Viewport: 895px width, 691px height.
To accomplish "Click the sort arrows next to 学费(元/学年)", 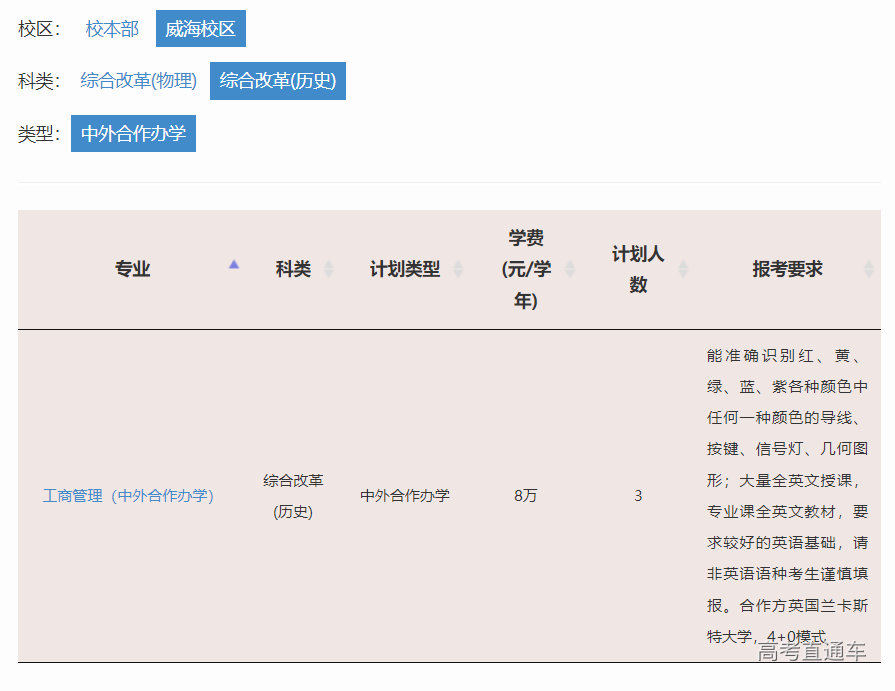I will pos(570,268).
